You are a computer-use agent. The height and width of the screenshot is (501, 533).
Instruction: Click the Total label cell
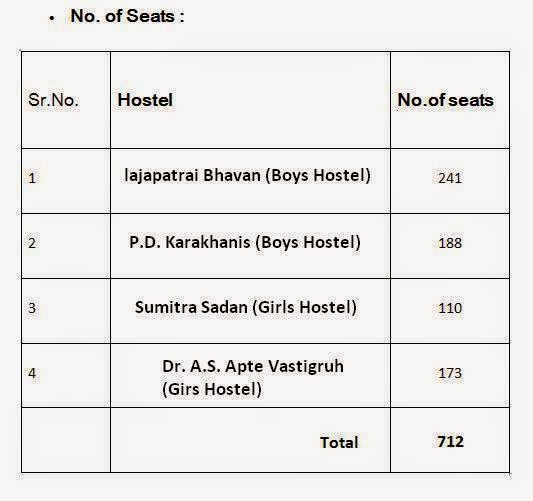(250, 440)
